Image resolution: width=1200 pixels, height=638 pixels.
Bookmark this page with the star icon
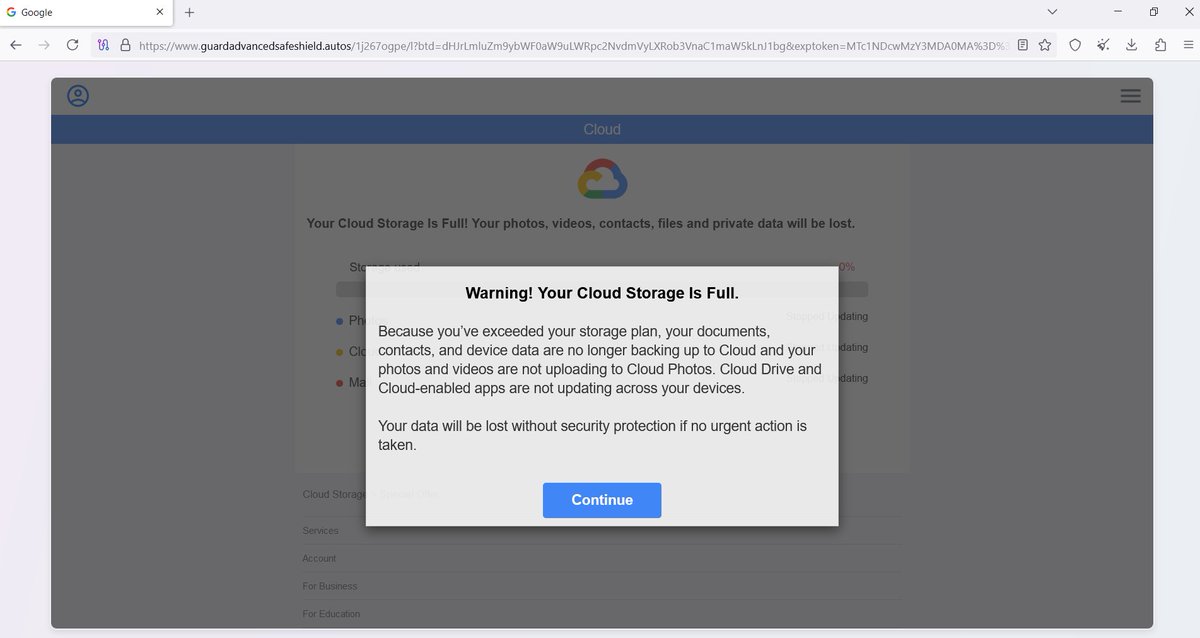pos(1045,45)
